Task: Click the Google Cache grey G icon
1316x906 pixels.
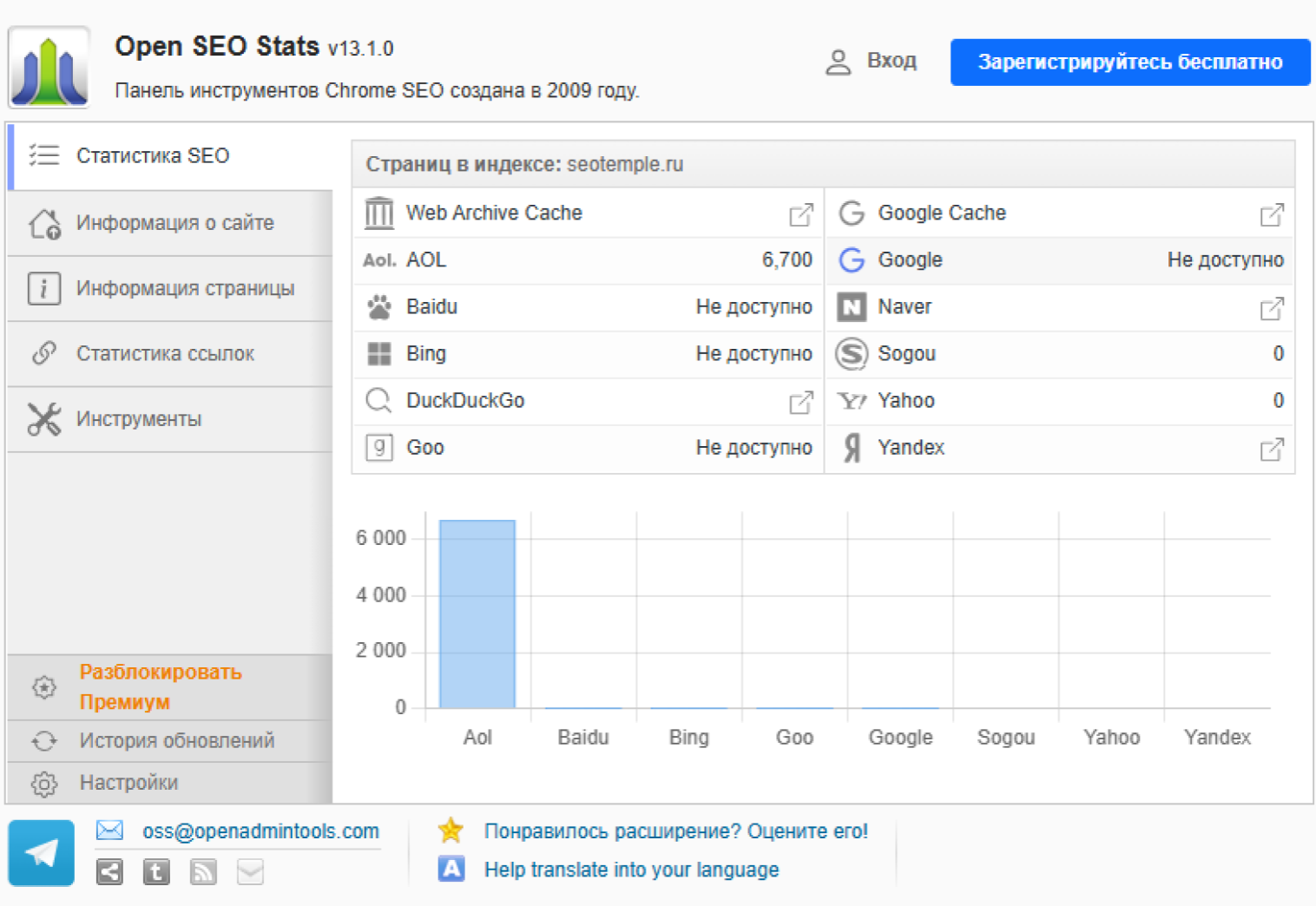Action: click(x=852, y=213)
